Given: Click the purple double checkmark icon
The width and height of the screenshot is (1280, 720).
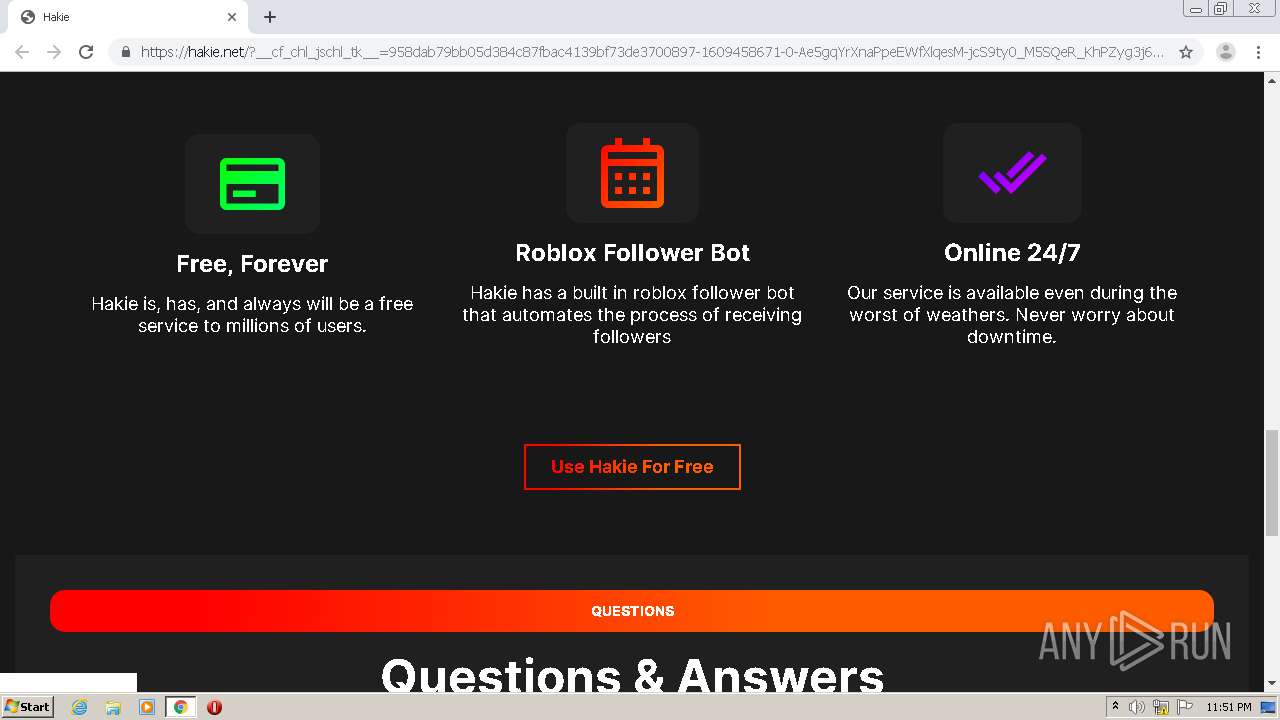Looking at the screenshot, I should tap(1012, 173).
